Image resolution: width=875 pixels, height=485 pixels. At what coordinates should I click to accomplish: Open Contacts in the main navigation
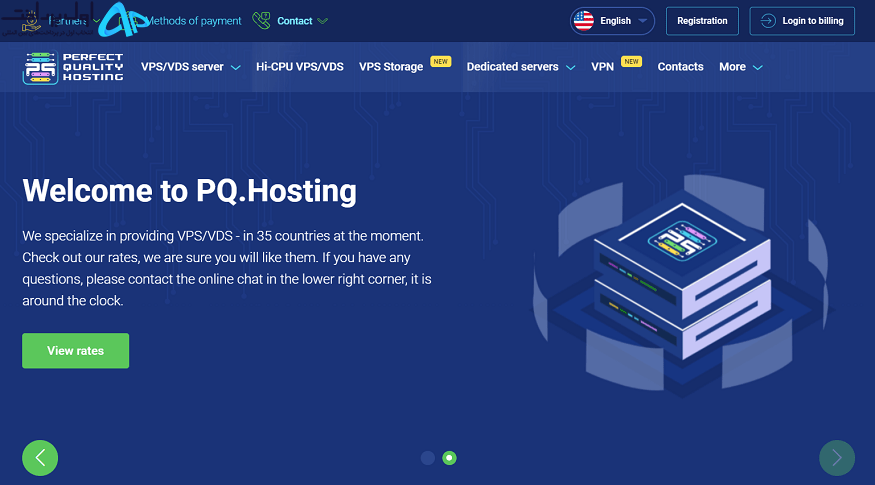(680, 67)
